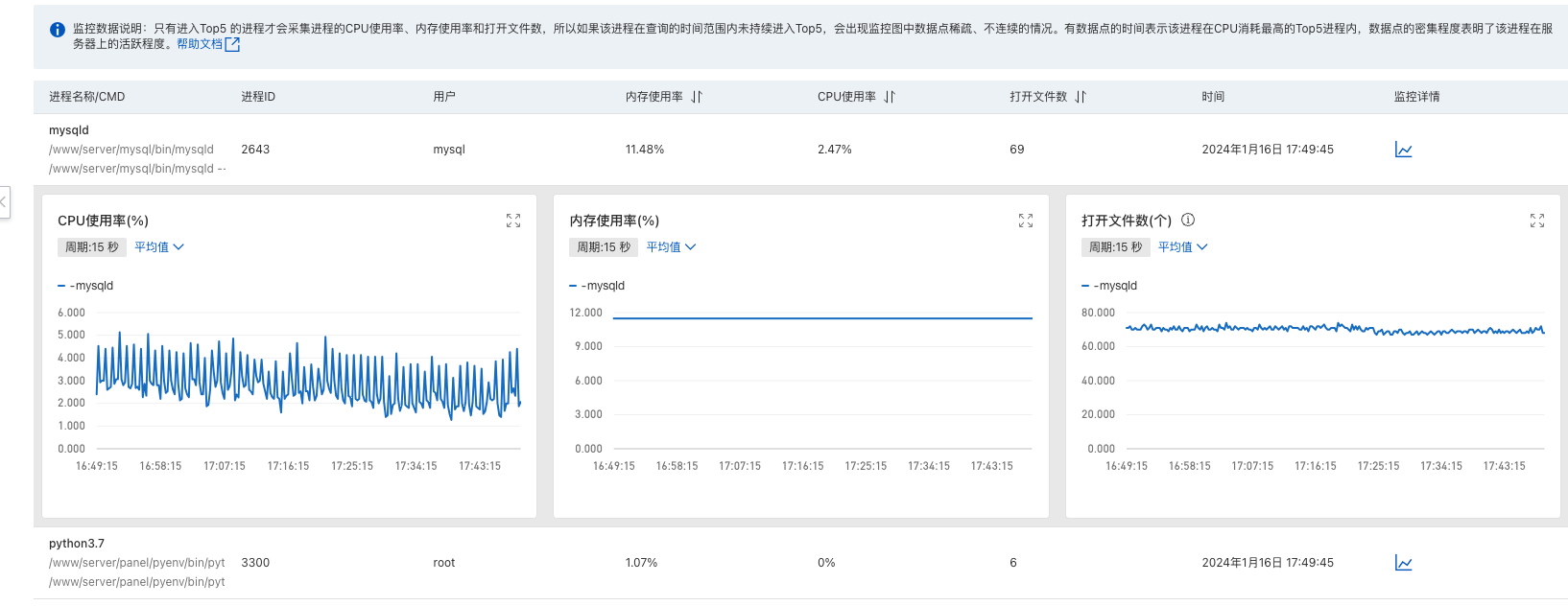Click the user value root
Screen dimensions: 1568x606
pyautogui.click(x=444, y=563)
